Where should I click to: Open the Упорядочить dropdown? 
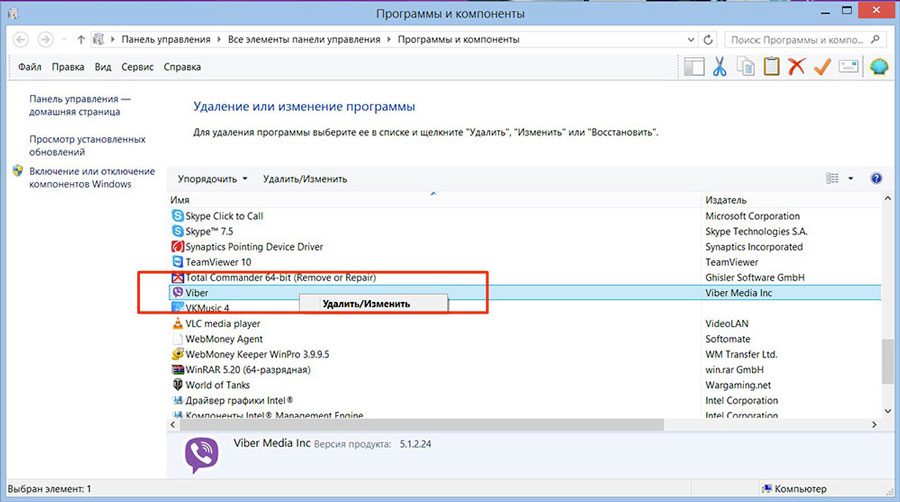[x=212, y=179]
